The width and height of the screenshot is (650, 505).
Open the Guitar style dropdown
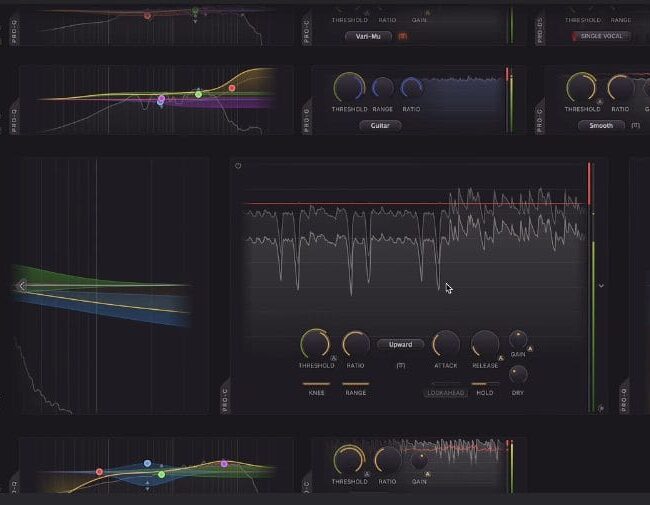point(380,126)
